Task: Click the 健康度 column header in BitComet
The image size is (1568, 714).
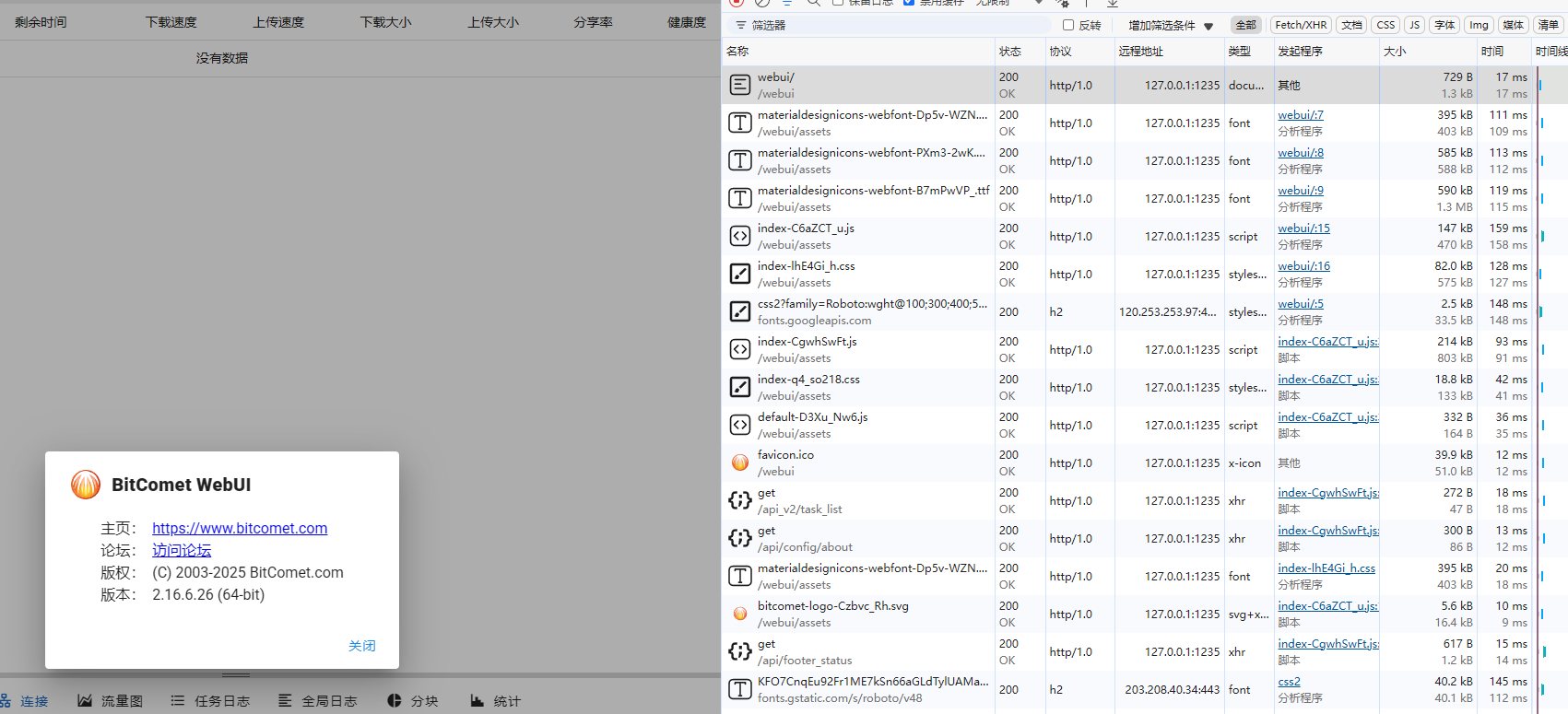Action: click(687, 22)
